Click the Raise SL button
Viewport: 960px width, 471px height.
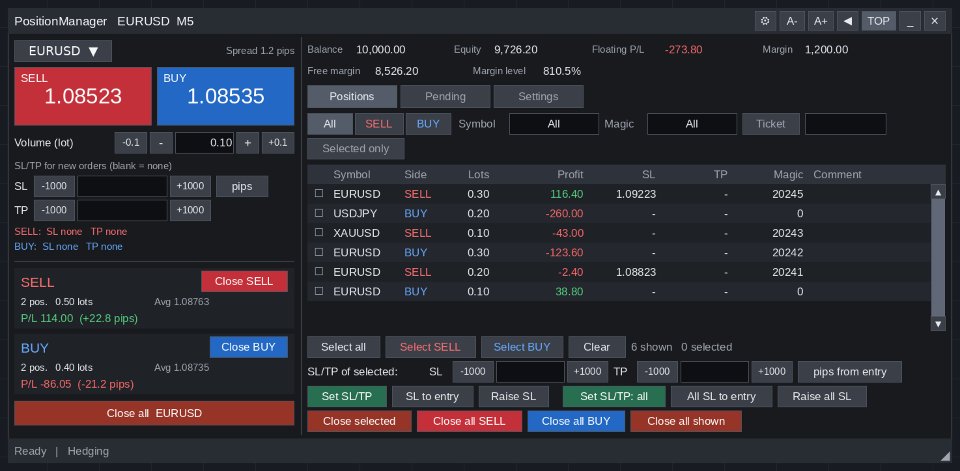(x=513, y=396)
